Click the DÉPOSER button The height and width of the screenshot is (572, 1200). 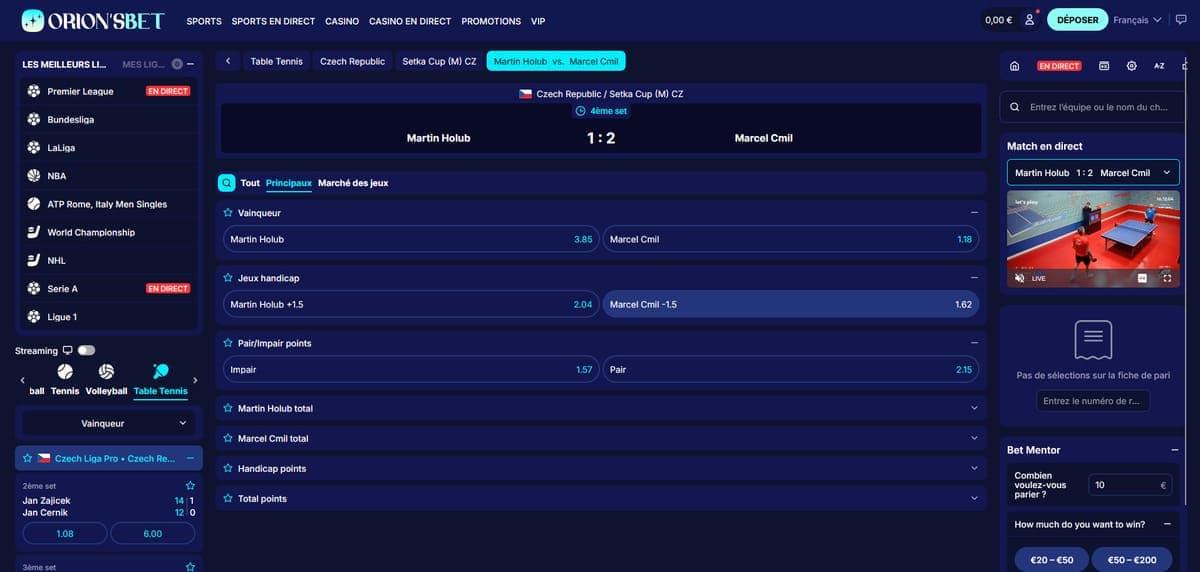point(1077,20)
